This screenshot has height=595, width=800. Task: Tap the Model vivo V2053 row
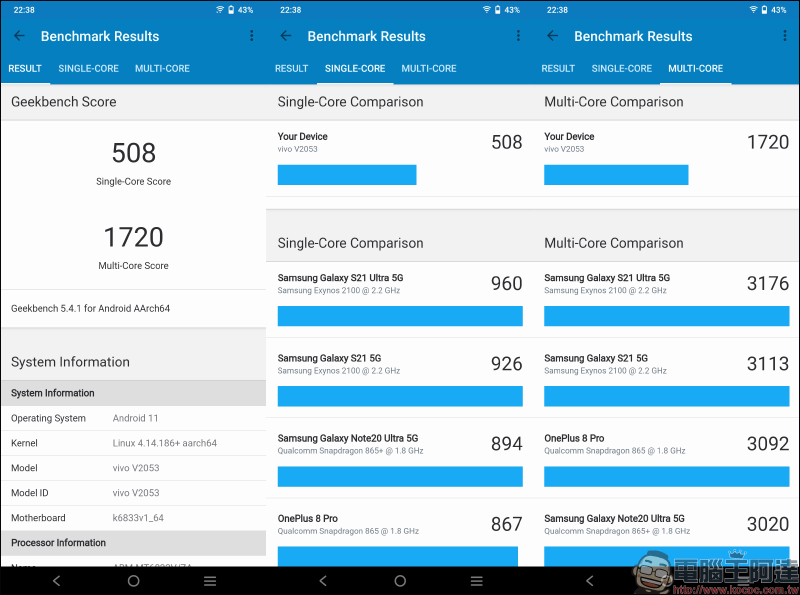pyautogui.click(x=134, y=468)
